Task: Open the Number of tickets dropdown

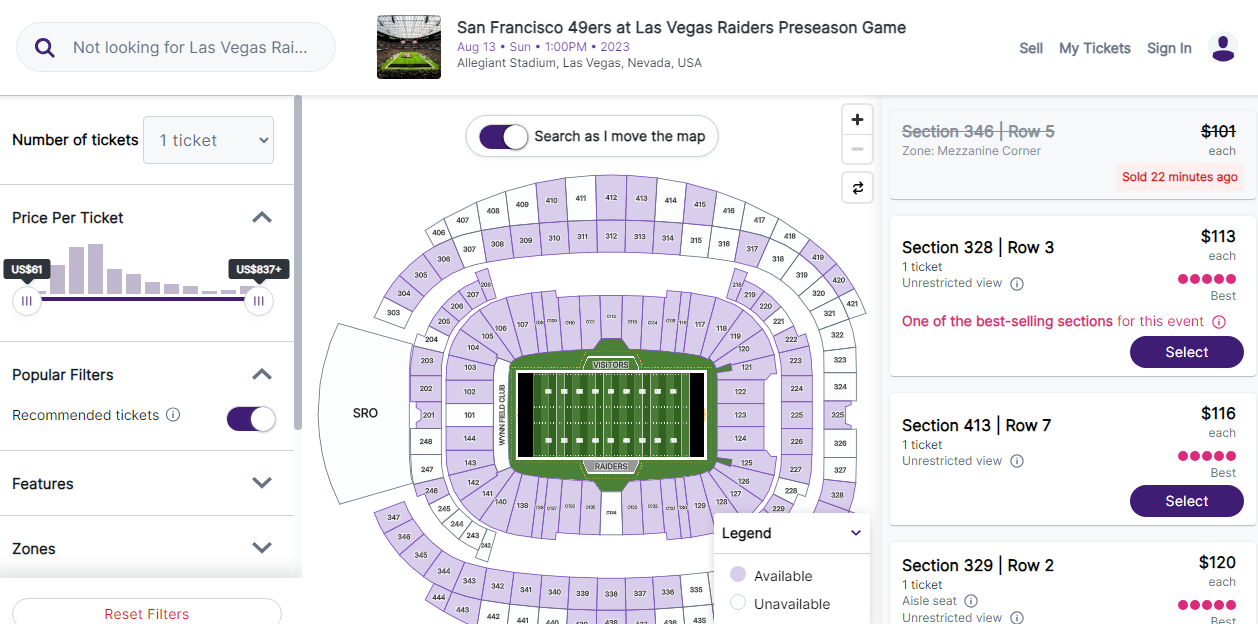Action: pyautogui.click(x=208, y=140)
